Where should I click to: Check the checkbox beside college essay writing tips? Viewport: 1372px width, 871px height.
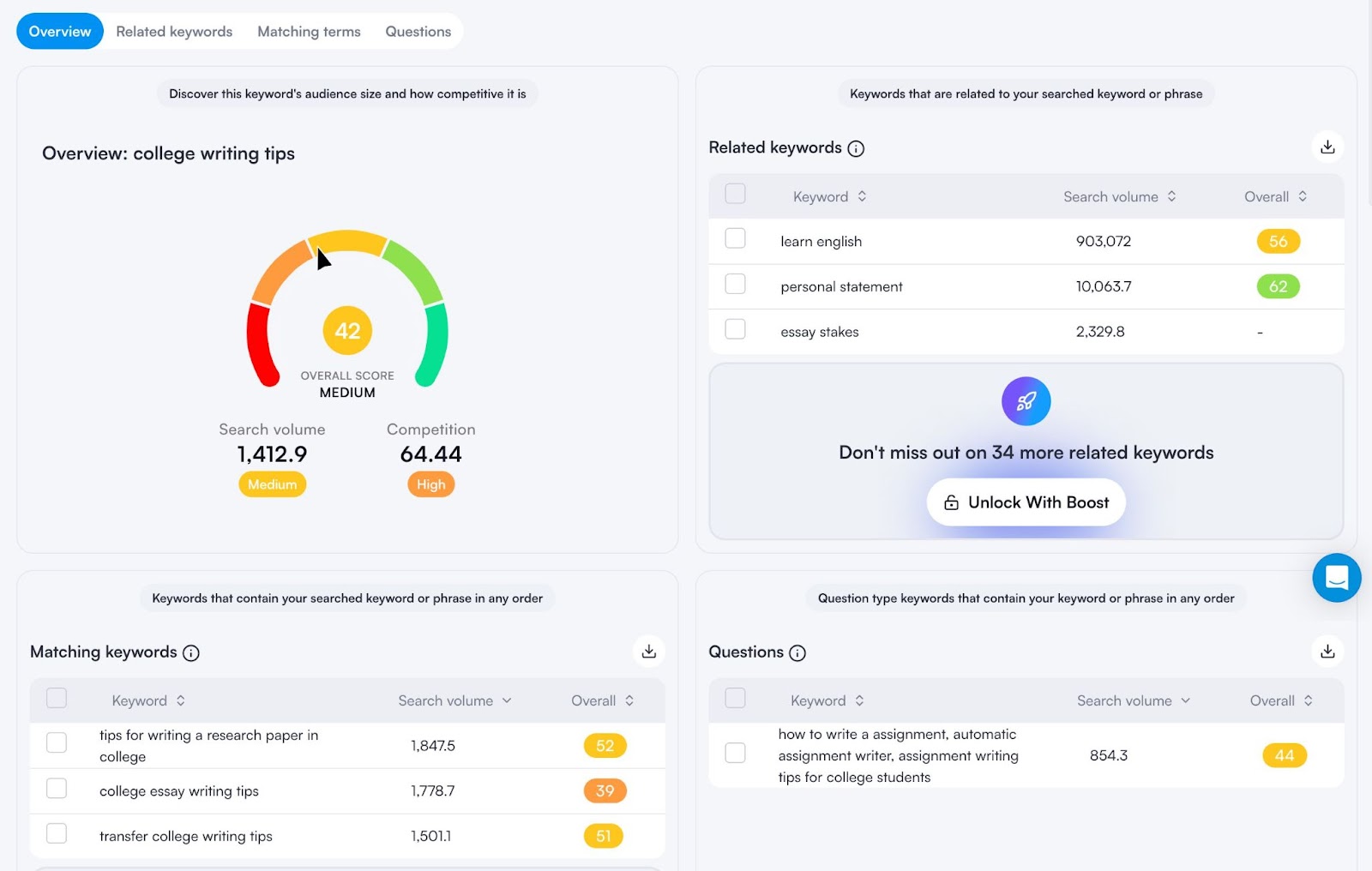pyautogui.click(x=57, y=788)
